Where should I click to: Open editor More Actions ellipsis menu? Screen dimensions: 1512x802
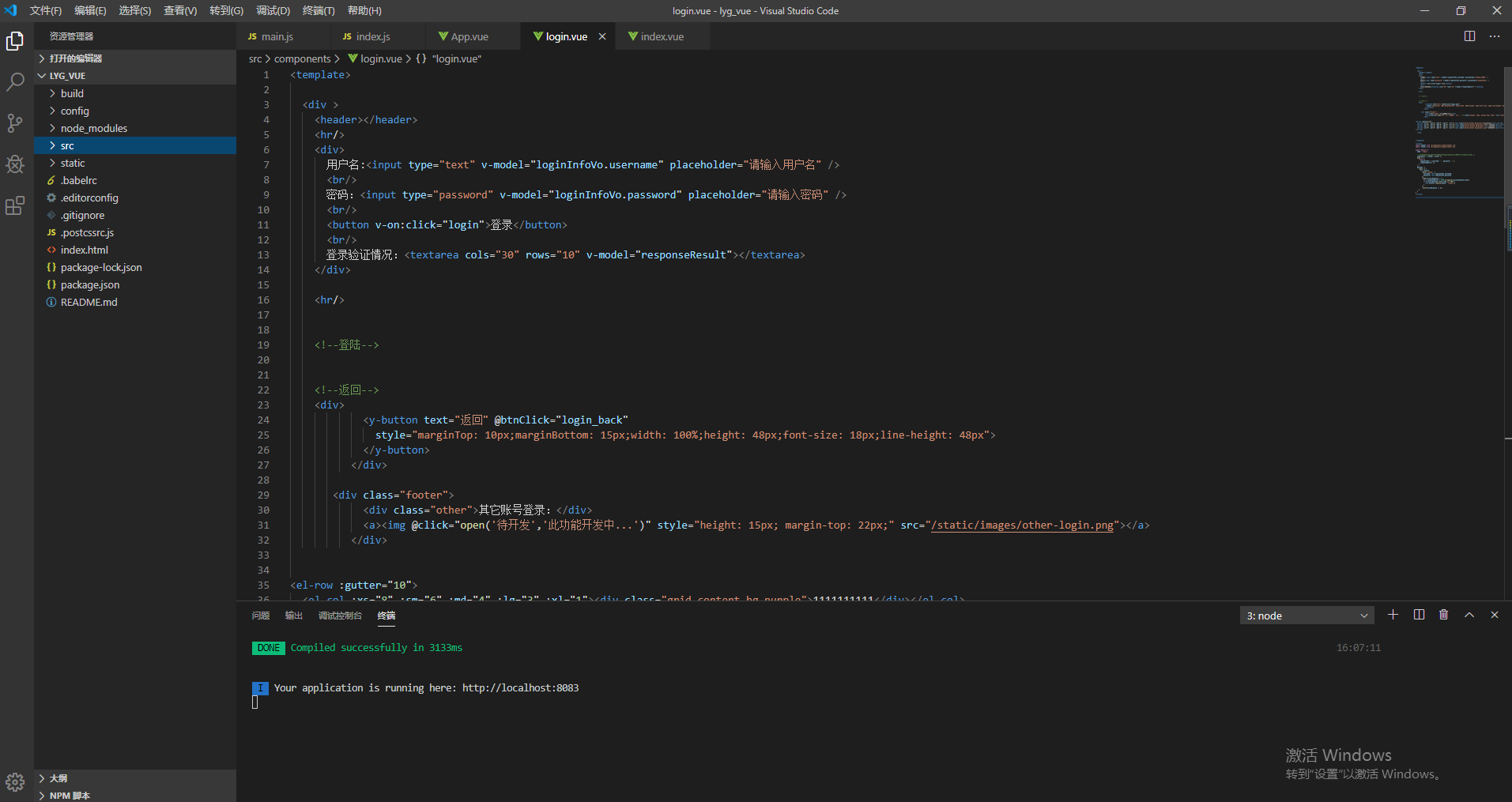tap(1495, 36)
